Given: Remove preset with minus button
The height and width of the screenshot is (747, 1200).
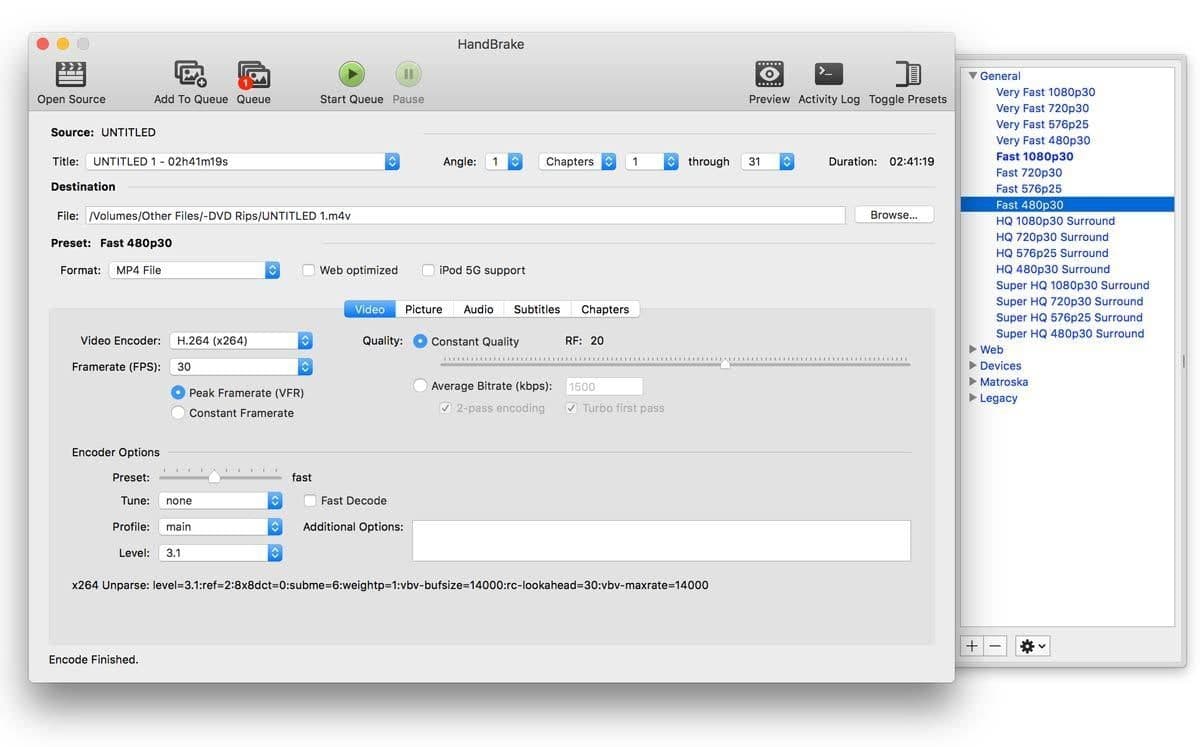Looking at the screenshot, I should tap(995, 646).
